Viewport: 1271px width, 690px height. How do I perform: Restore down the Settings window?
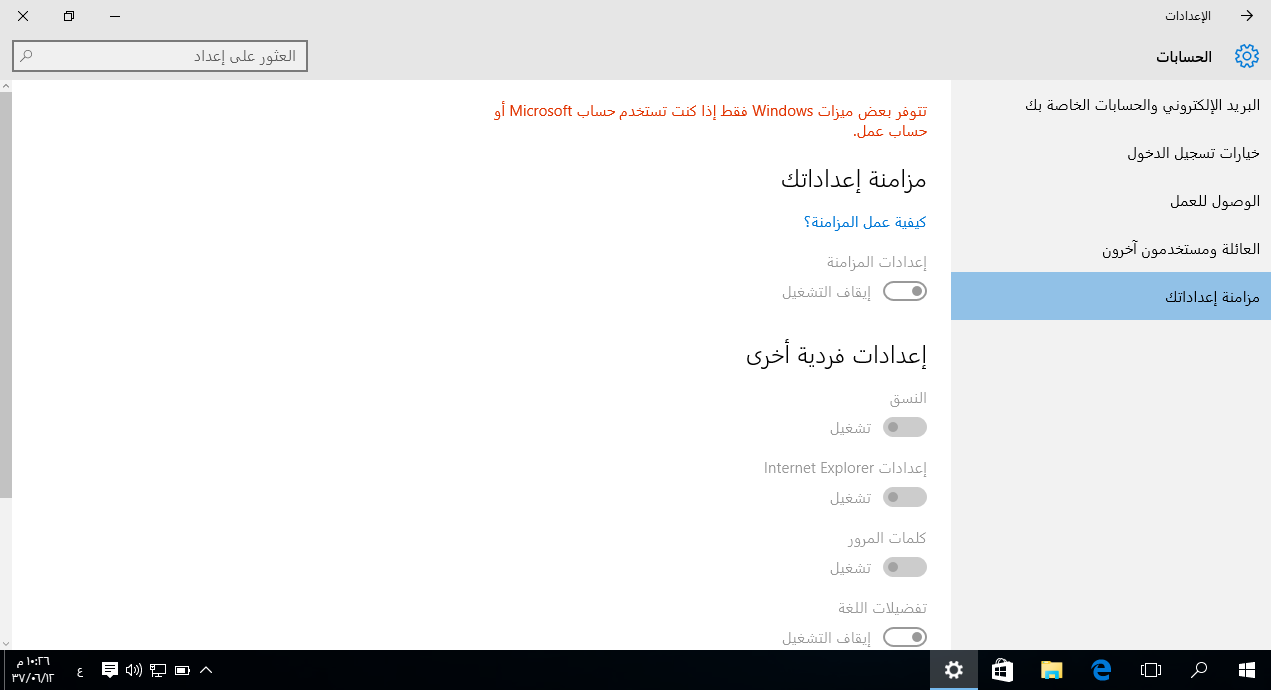(x=69, y=16)
